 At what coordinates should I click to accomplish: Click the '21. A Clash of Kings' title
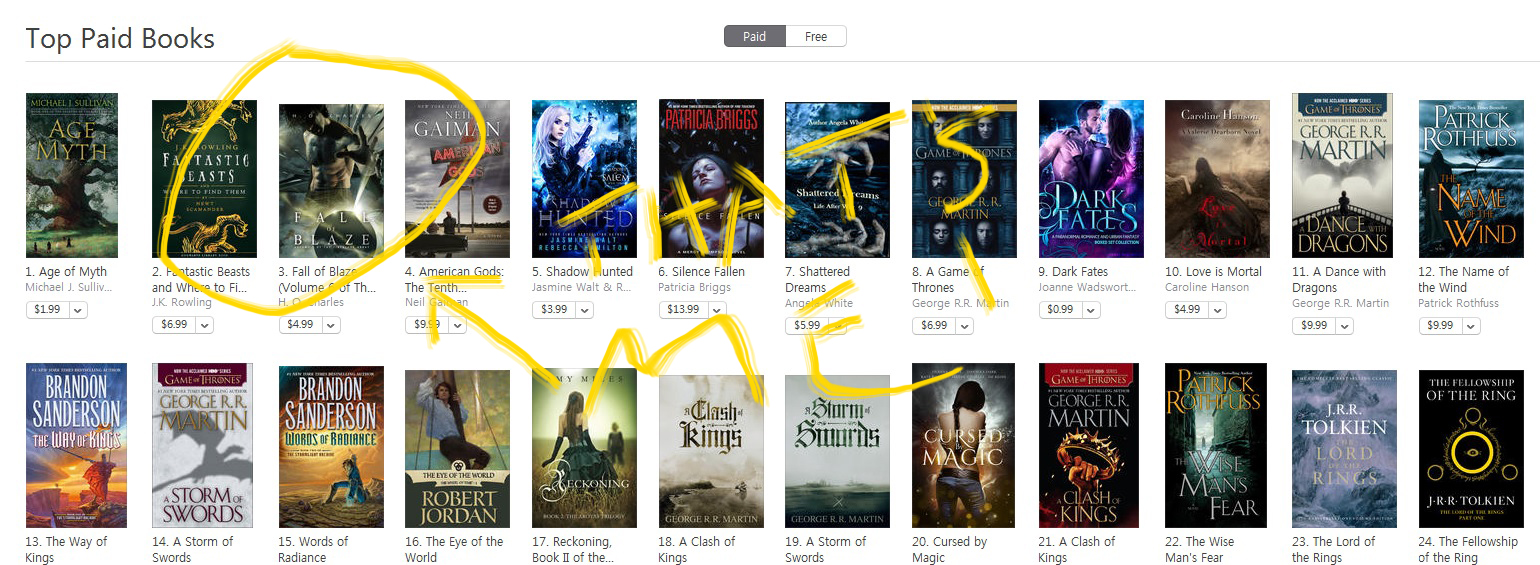click(x=1079, y=550)
